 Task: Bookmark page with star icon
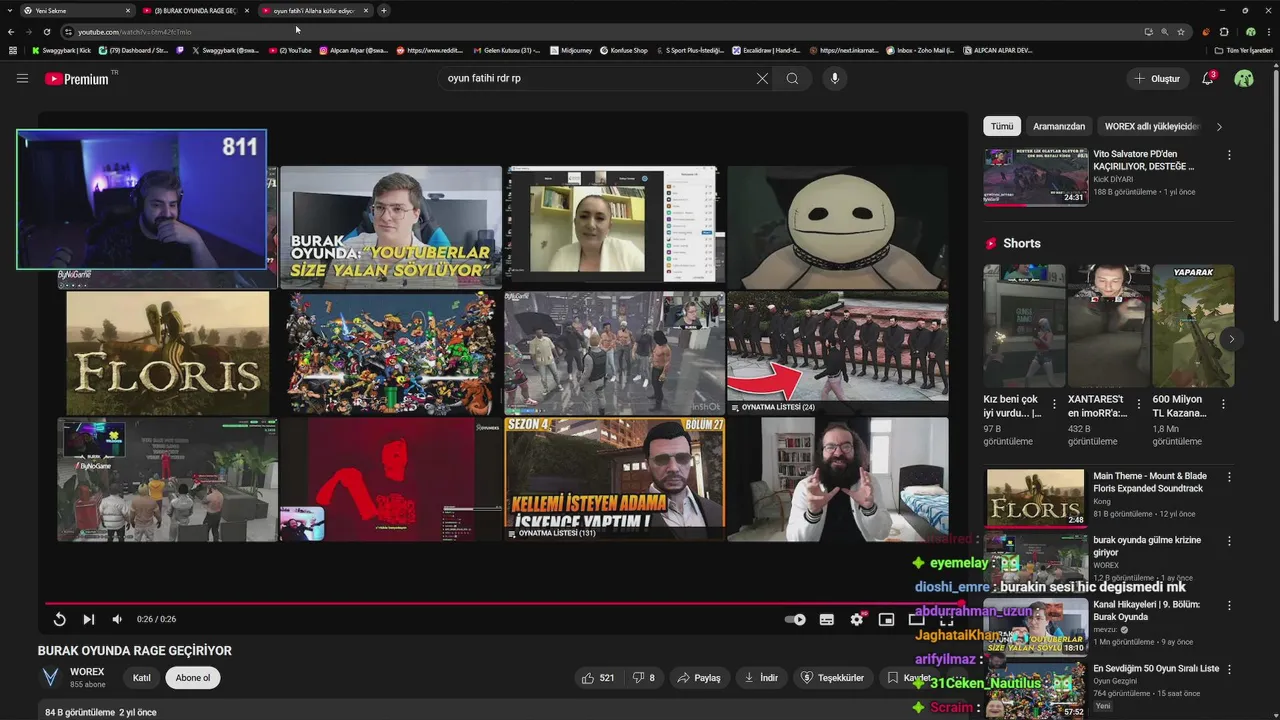click(x=1181, y=32)
